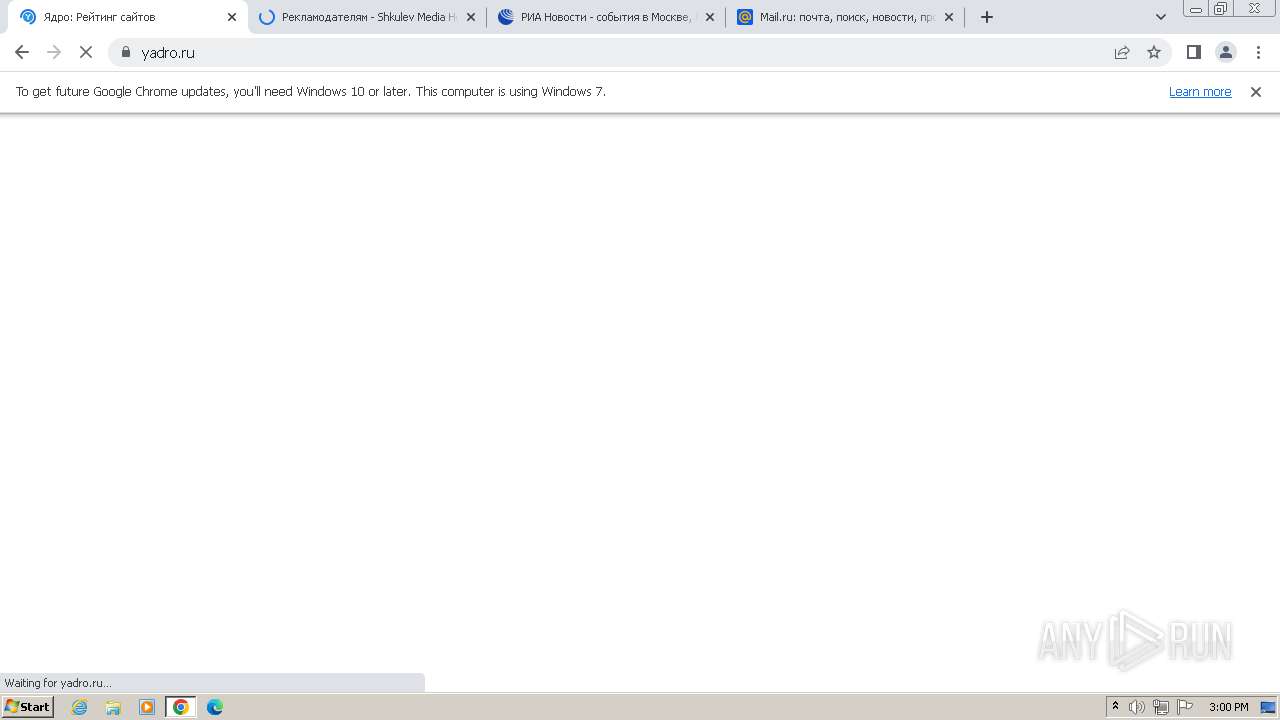Image resolution: width=1280 pixels, height=720 pixels.
Task: Dismiss the Chrome update notification bar
Action: pyautogui.click(x=1256, y=92)
